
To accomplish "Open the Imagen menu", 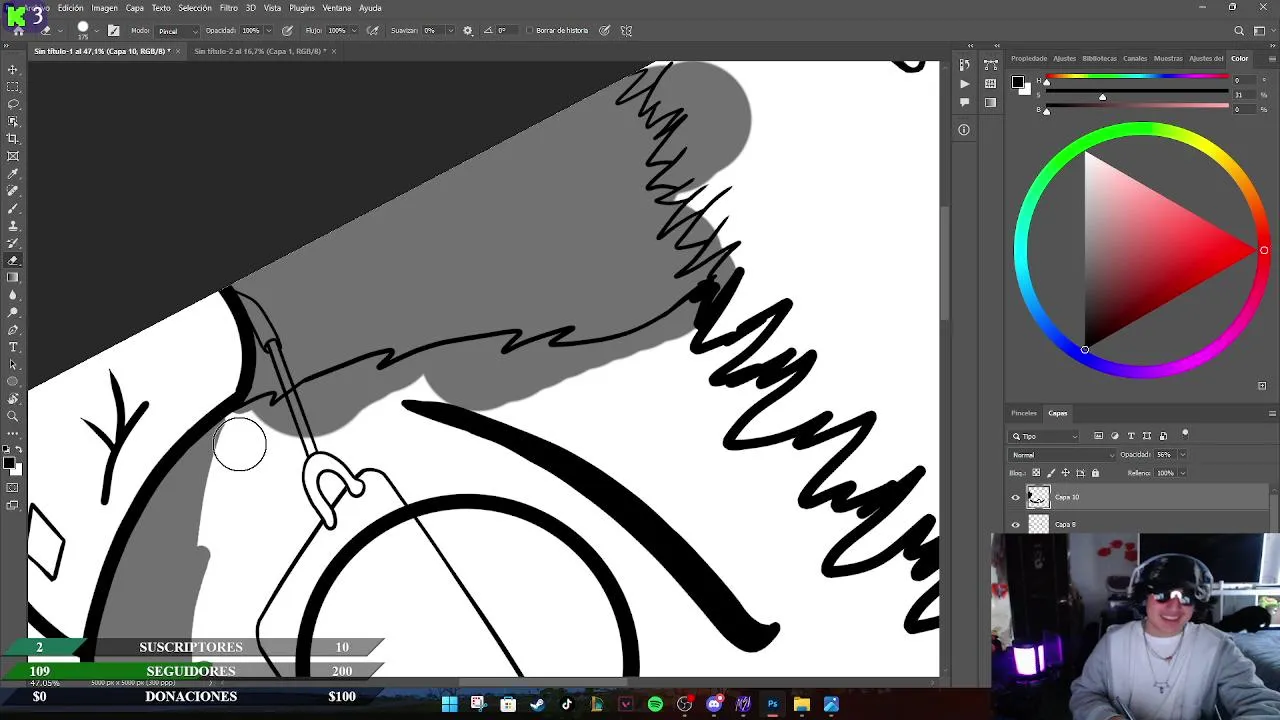I will (104, 8).
